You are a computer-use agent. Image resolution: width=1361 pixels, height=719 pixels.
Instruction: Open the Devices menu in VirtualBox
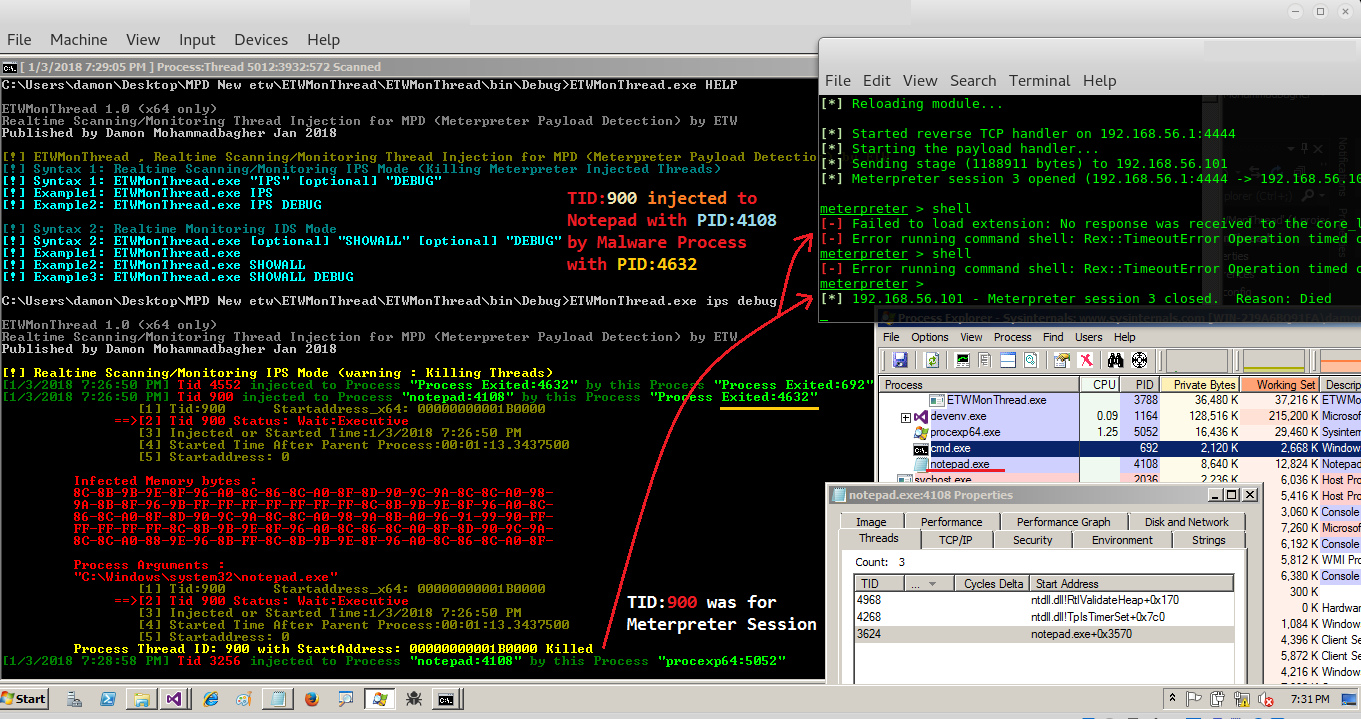click(260, 40)
